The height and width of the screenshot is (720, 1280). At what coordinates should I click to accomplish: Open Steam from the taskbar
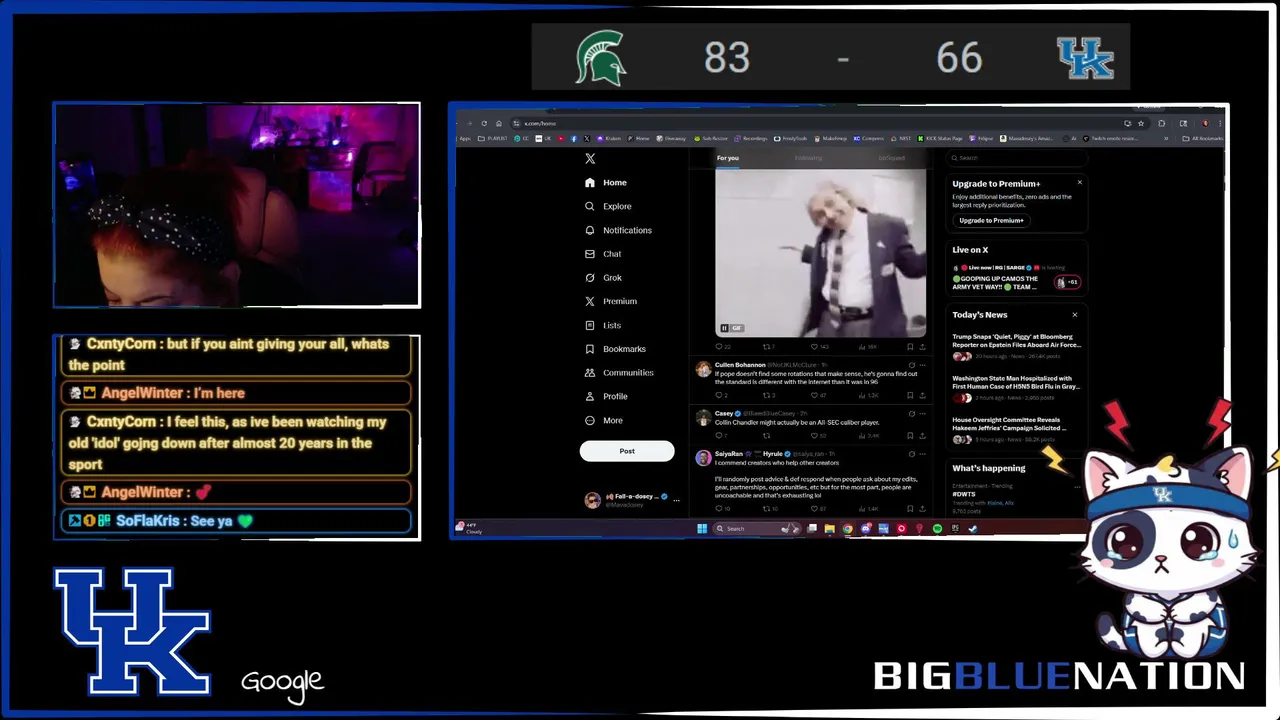[x=973, y=529]
